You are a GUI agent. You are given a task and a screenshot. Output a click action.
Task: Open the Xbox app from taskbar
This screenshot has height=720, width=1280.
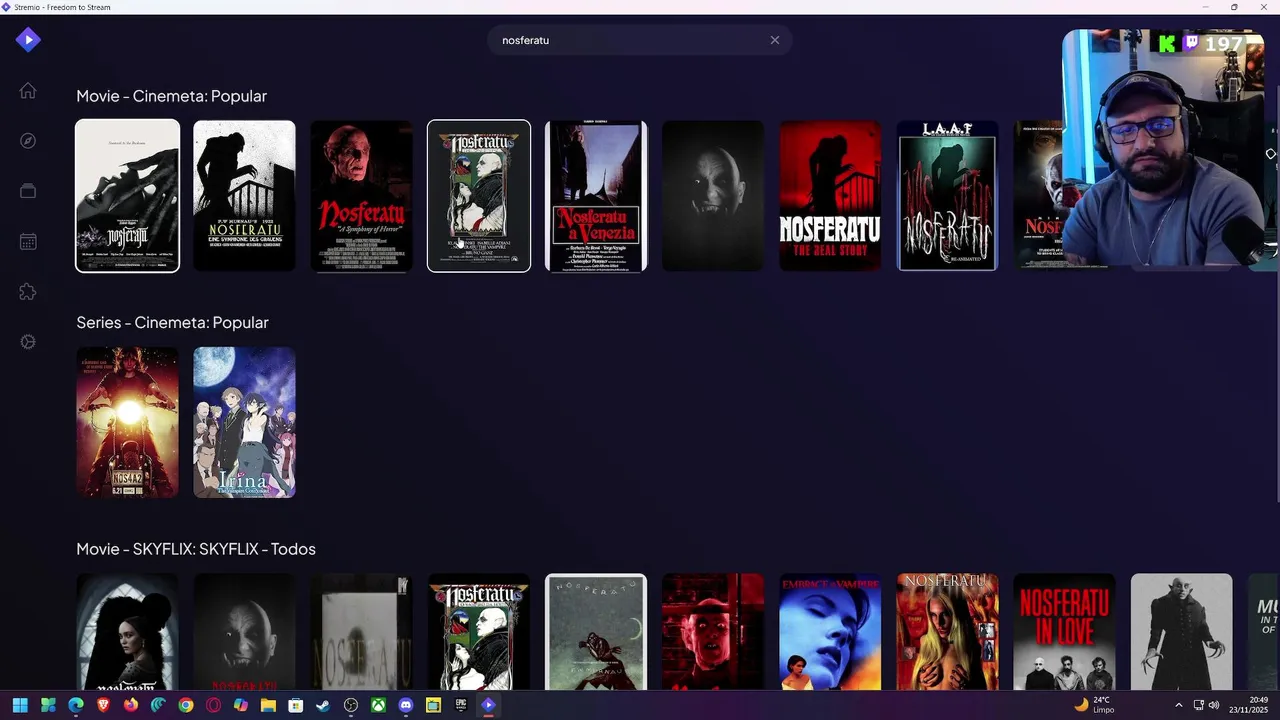coord(378,705)
